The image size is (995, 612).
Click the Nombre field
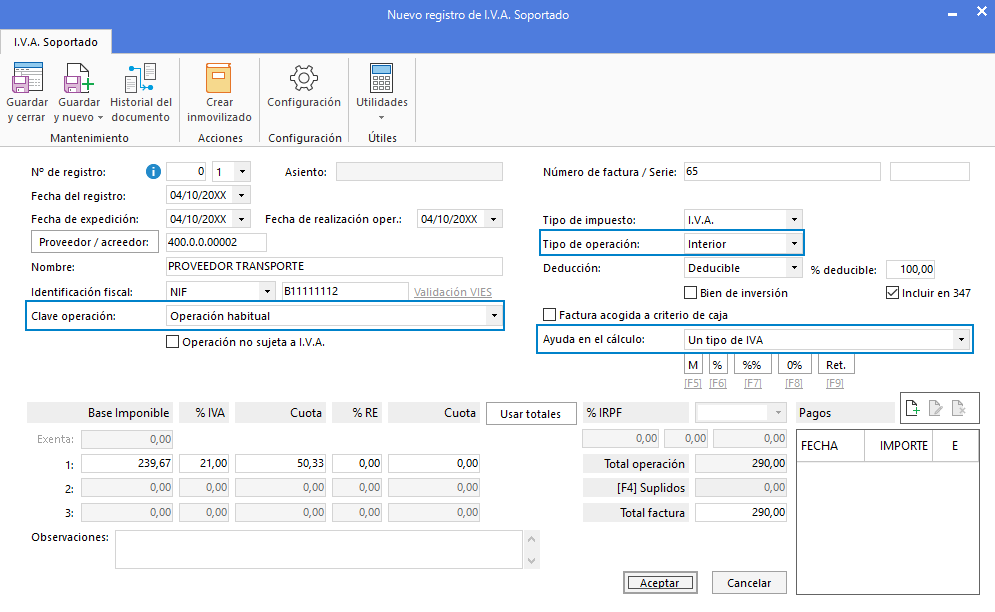334,266
